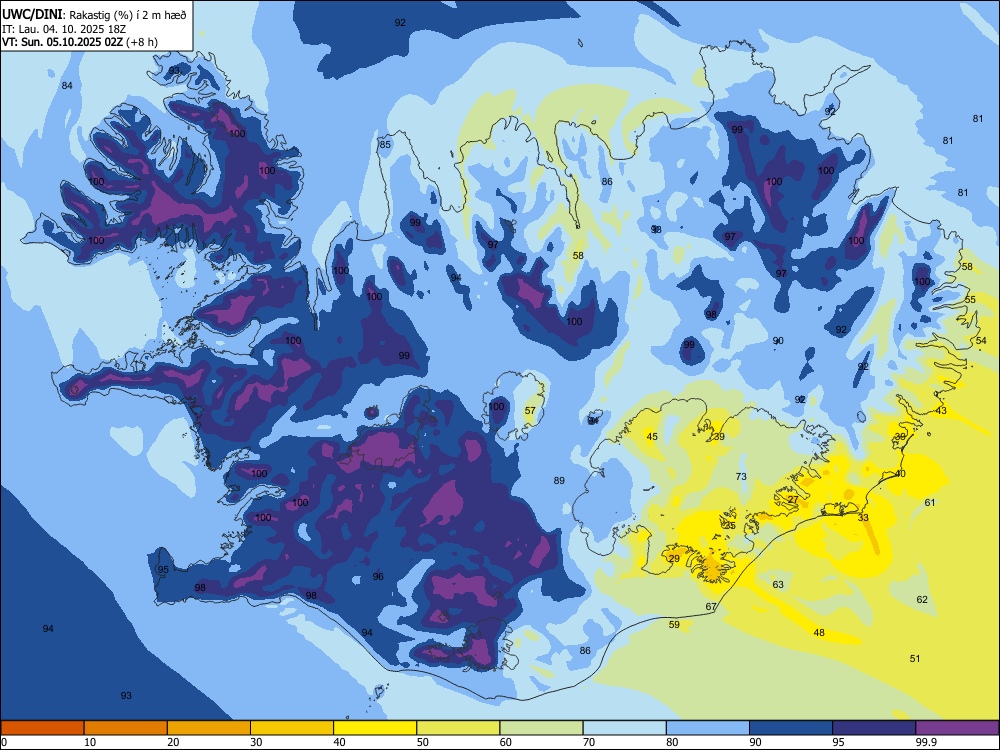Viewport: 1000px width, 750px height.
Task: Click the map value '85' on the map
Action: click(385, 144)
